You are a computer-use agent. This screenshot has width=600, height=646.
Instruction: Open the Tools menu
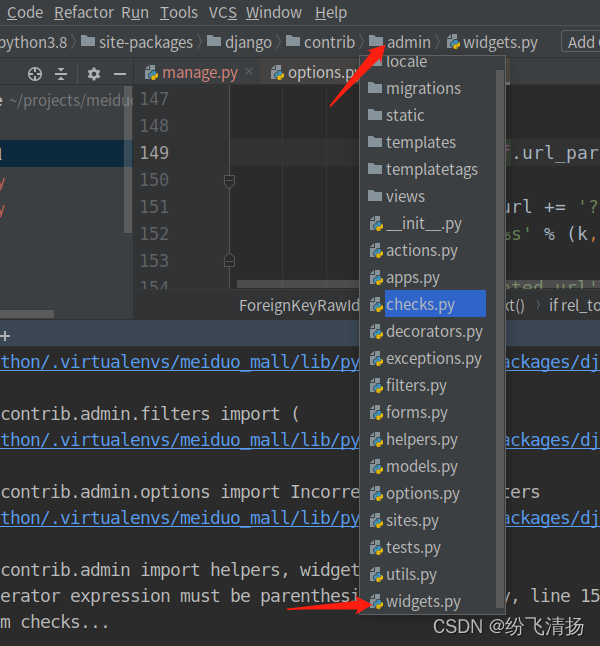[178, 13]
